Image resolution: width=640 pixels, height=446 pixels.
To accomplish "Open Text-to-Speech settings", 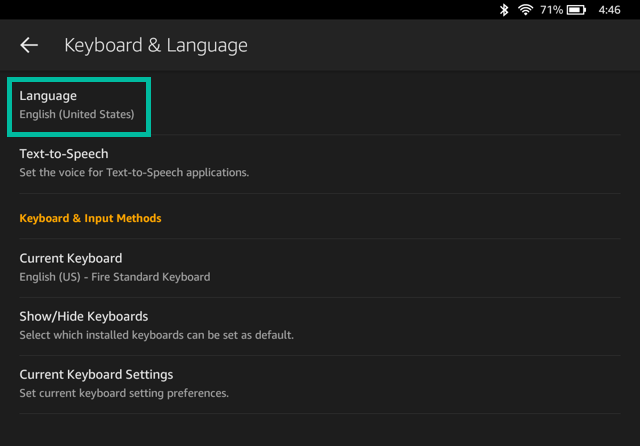I will 64,154.
